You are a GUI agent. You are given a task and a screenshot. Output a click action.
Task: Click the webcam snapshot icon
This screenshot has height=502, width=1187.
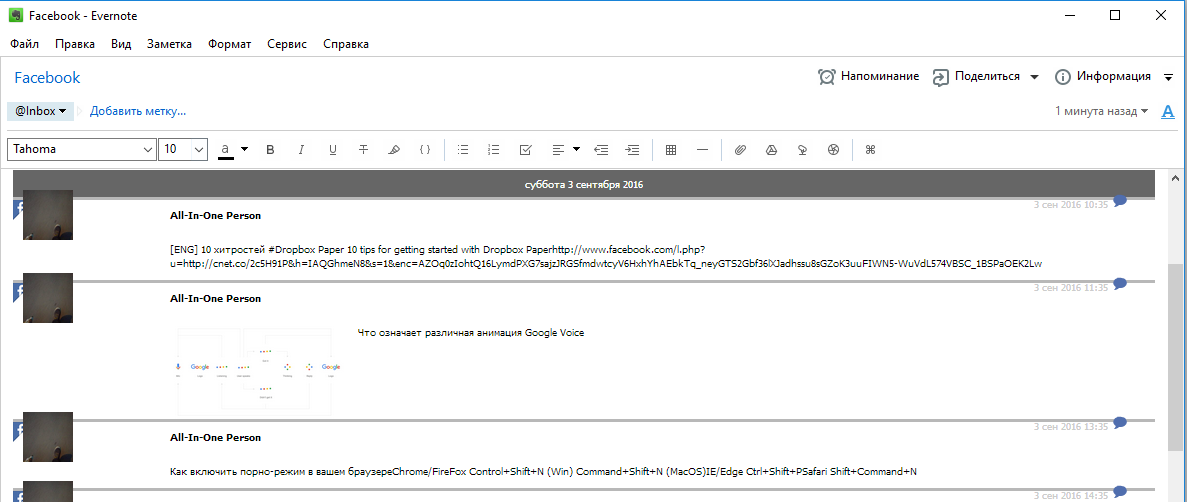(x=833, y=150)
